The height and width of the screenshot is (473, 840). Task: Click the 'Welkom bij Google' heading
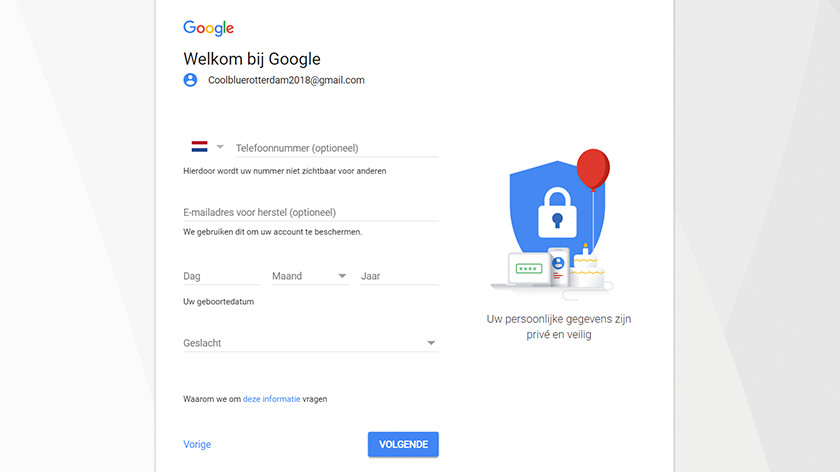[x=251, y=59]
